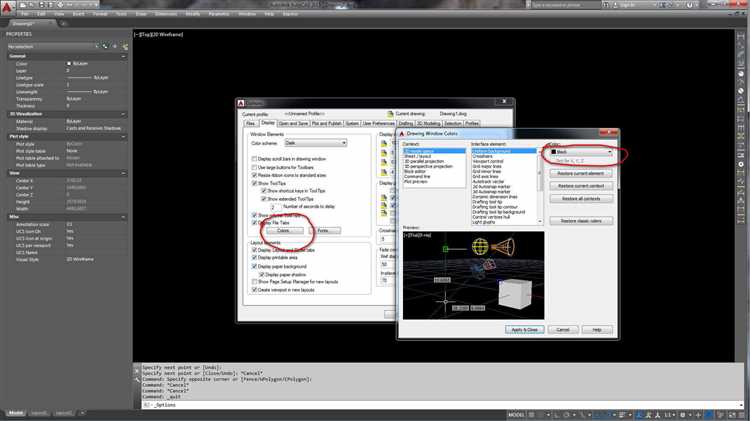Open the File menu
This screenshot has width=750, height=421.
pyautogui.click(x=25, y=14)
